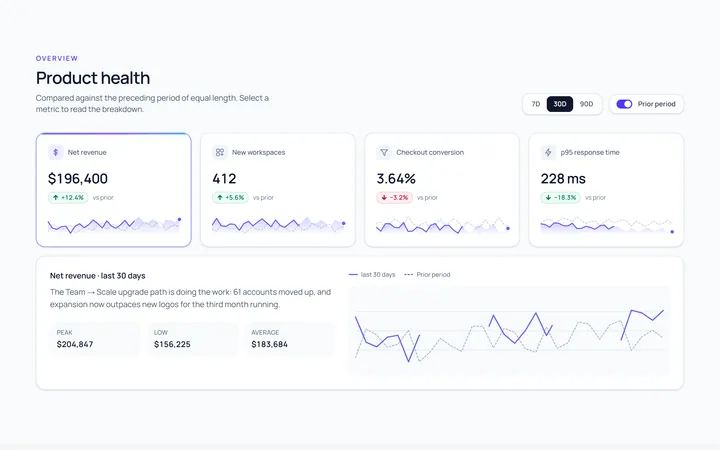
Task: Click the 'Team → Scale upgrade path' summary text
Action: click(190, 298)
